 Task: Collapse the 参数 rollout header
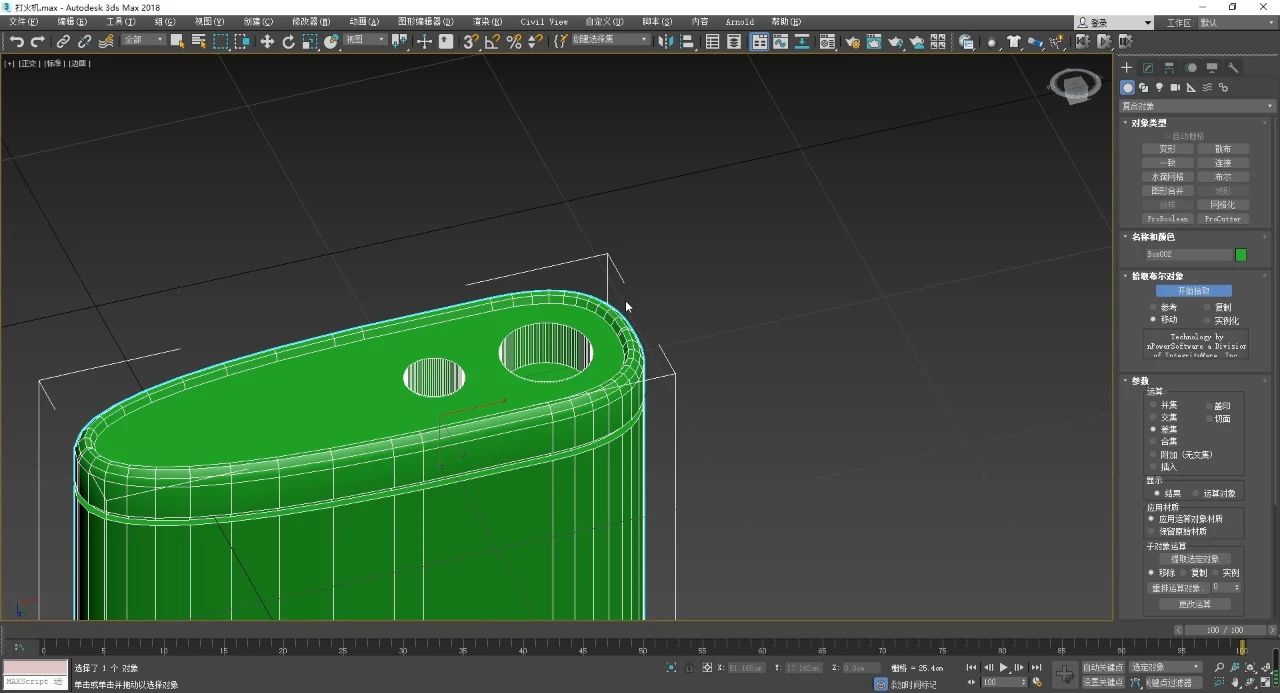tap(1140, 381)
